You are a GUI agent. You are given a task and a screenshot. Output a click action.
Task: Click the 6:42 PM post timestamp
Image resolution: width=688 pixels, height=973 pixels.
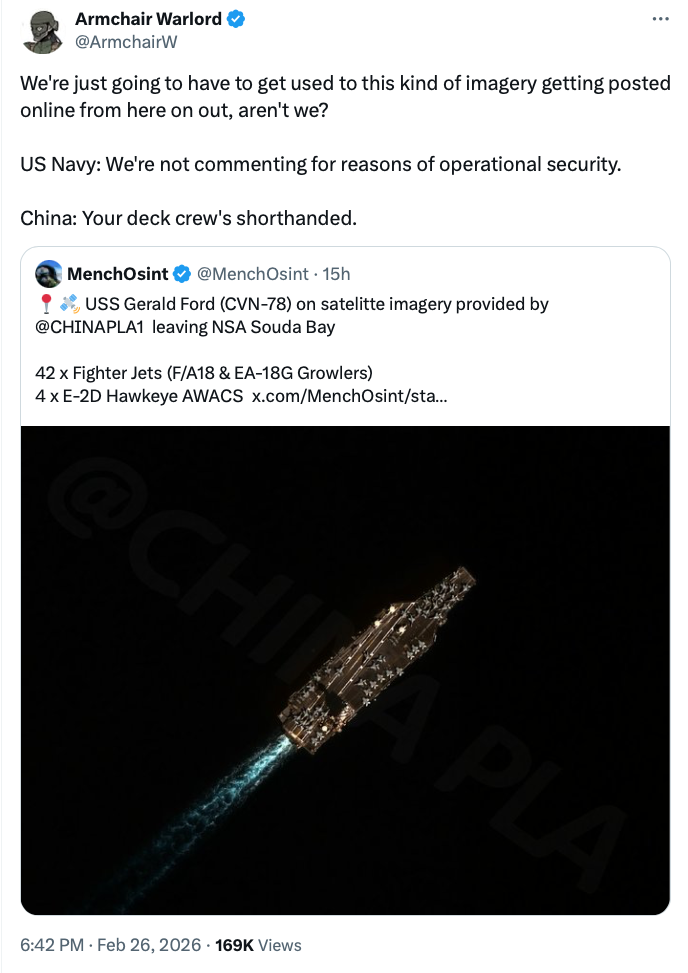point(53,944)
